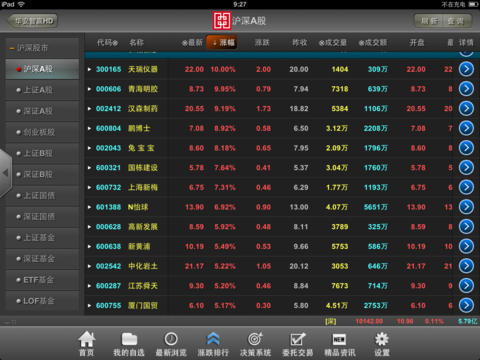Image resolution: width=480 pixels, height=360 pixels.
Task: Select 上证国债 in sidebar
Action: click(x=42, y=196)
